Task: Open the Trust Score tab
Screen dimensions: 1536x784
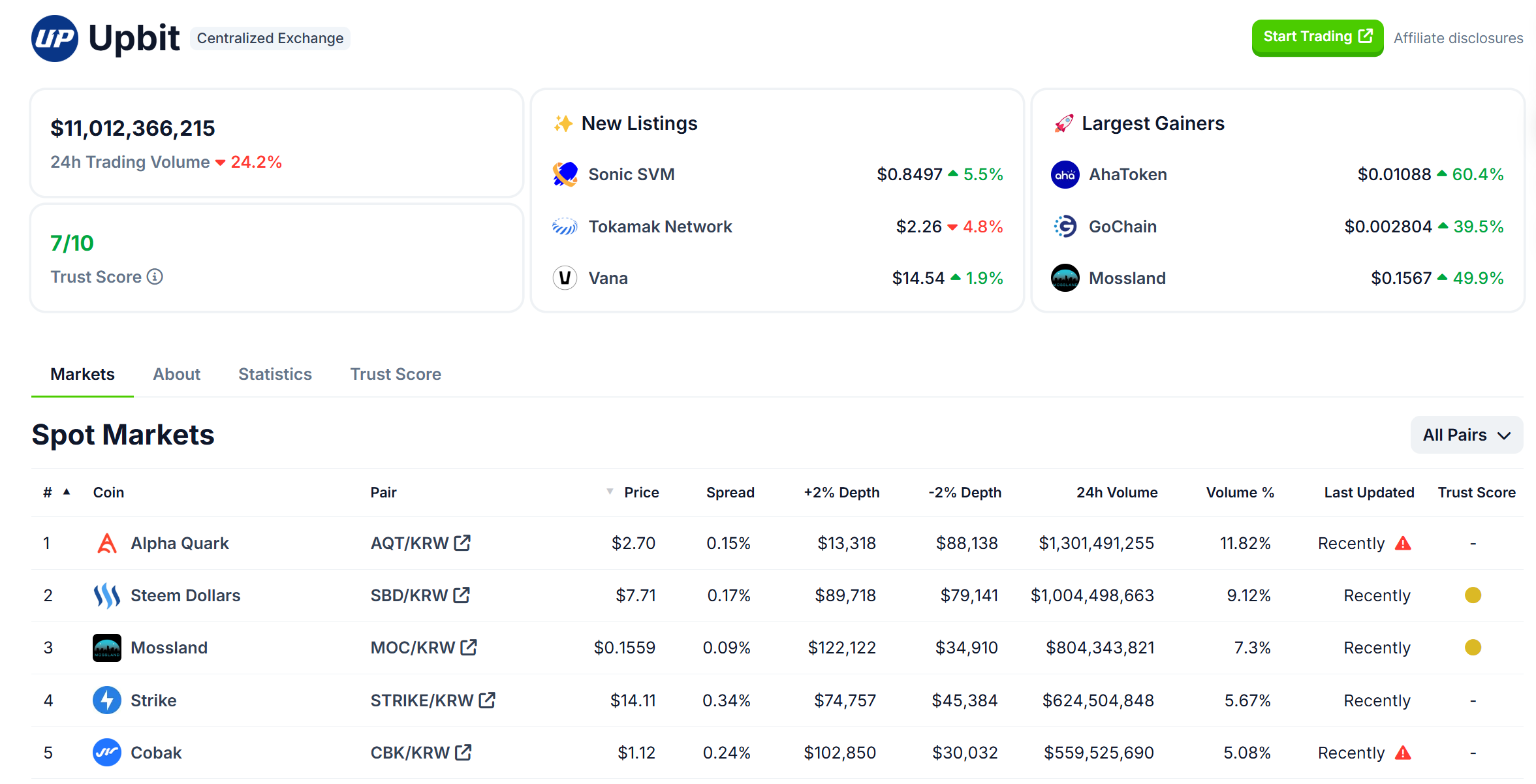Action: tap(396, 374)
